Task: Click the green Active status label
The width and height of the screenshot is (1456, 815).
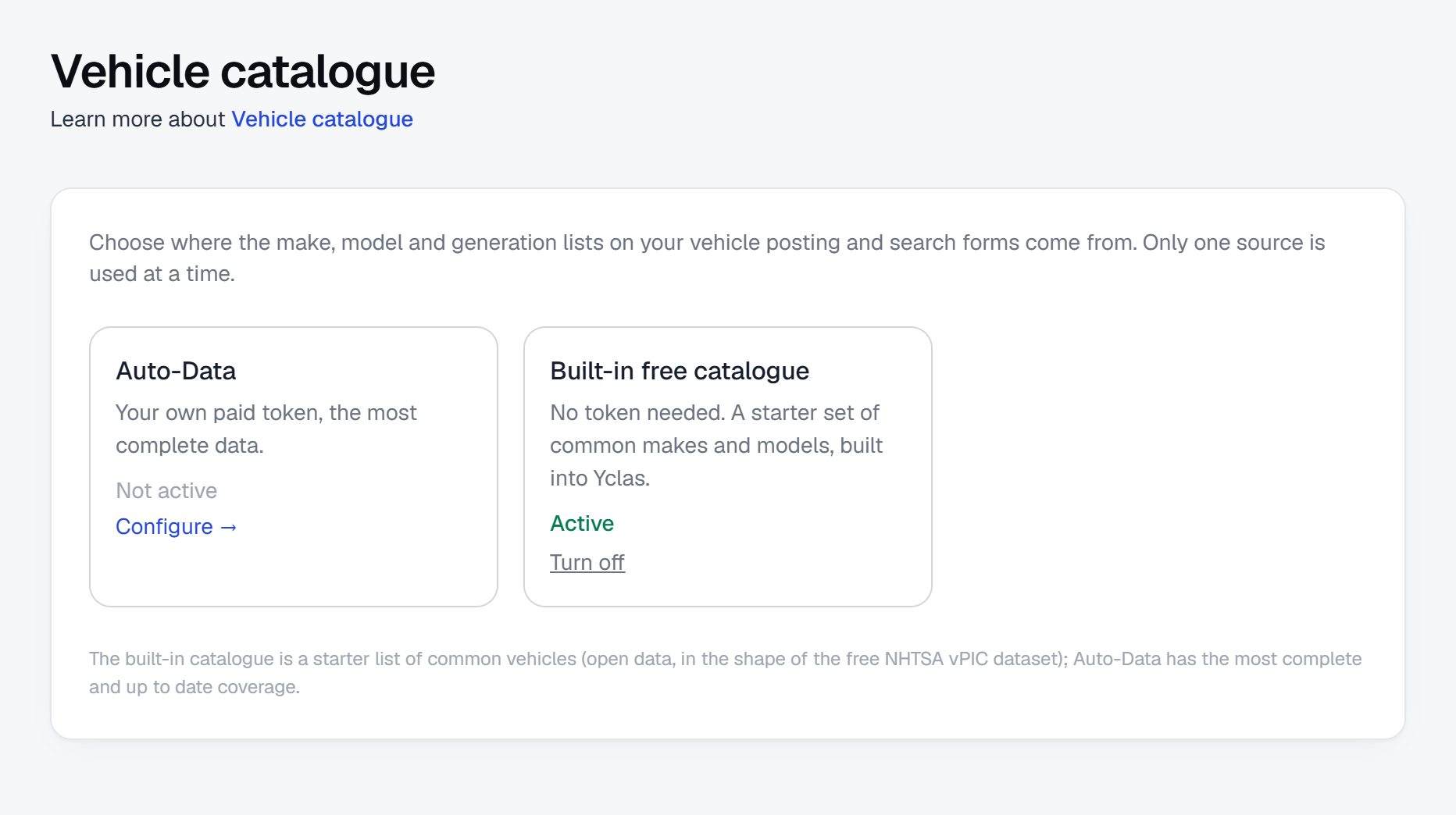Action: [x=582, y=523]
